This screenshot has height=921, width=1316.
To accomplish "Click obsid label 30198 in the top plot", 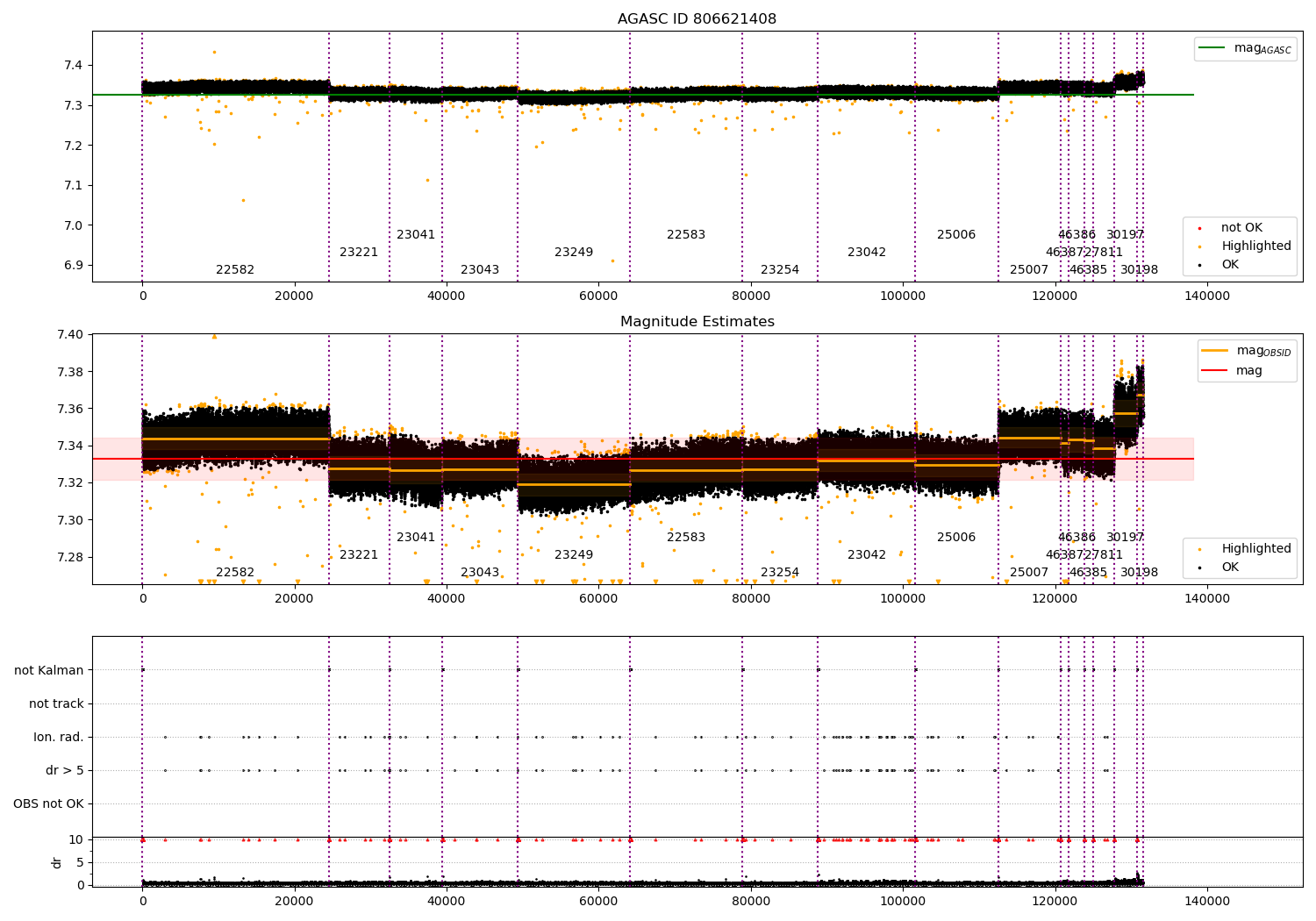I will tap(1140, 270).
